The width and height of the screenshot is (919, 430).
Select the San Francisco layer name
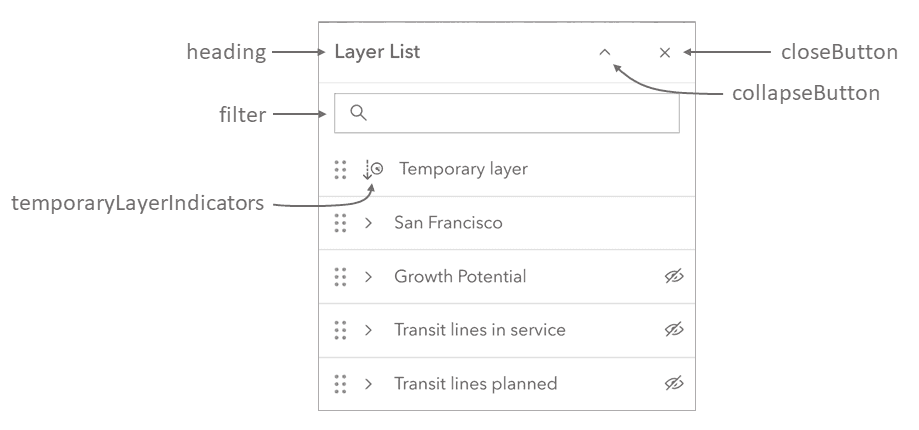point(448,223)
